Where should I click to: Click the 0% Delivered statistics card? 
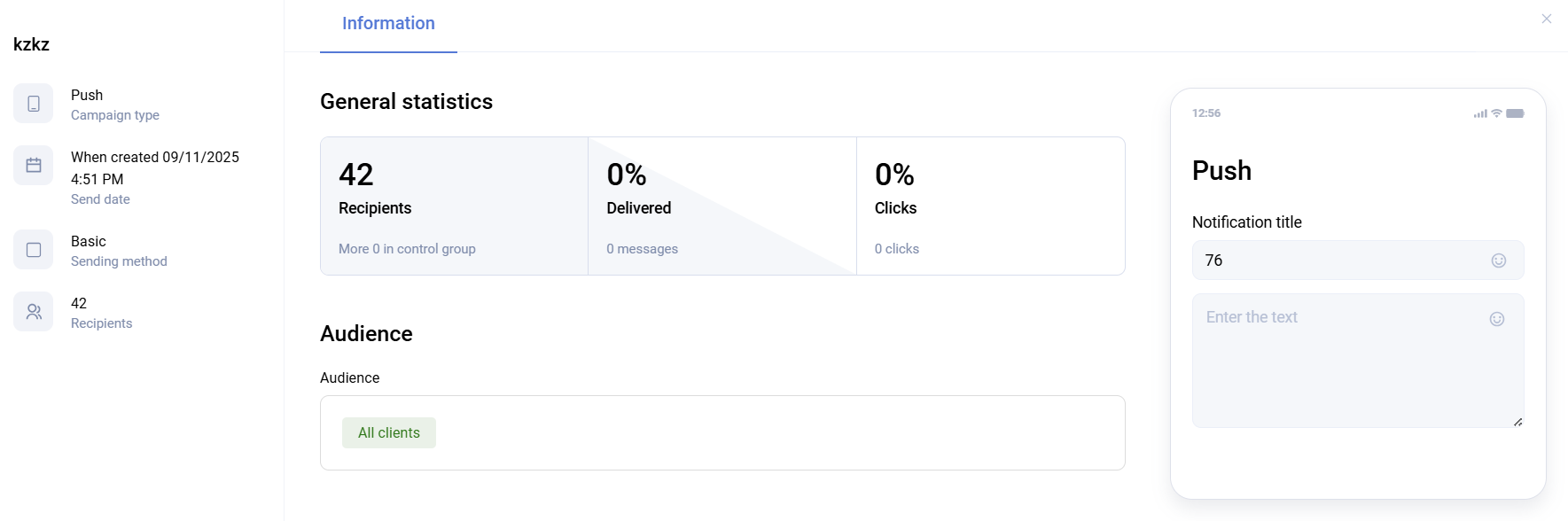coord(722,206)
